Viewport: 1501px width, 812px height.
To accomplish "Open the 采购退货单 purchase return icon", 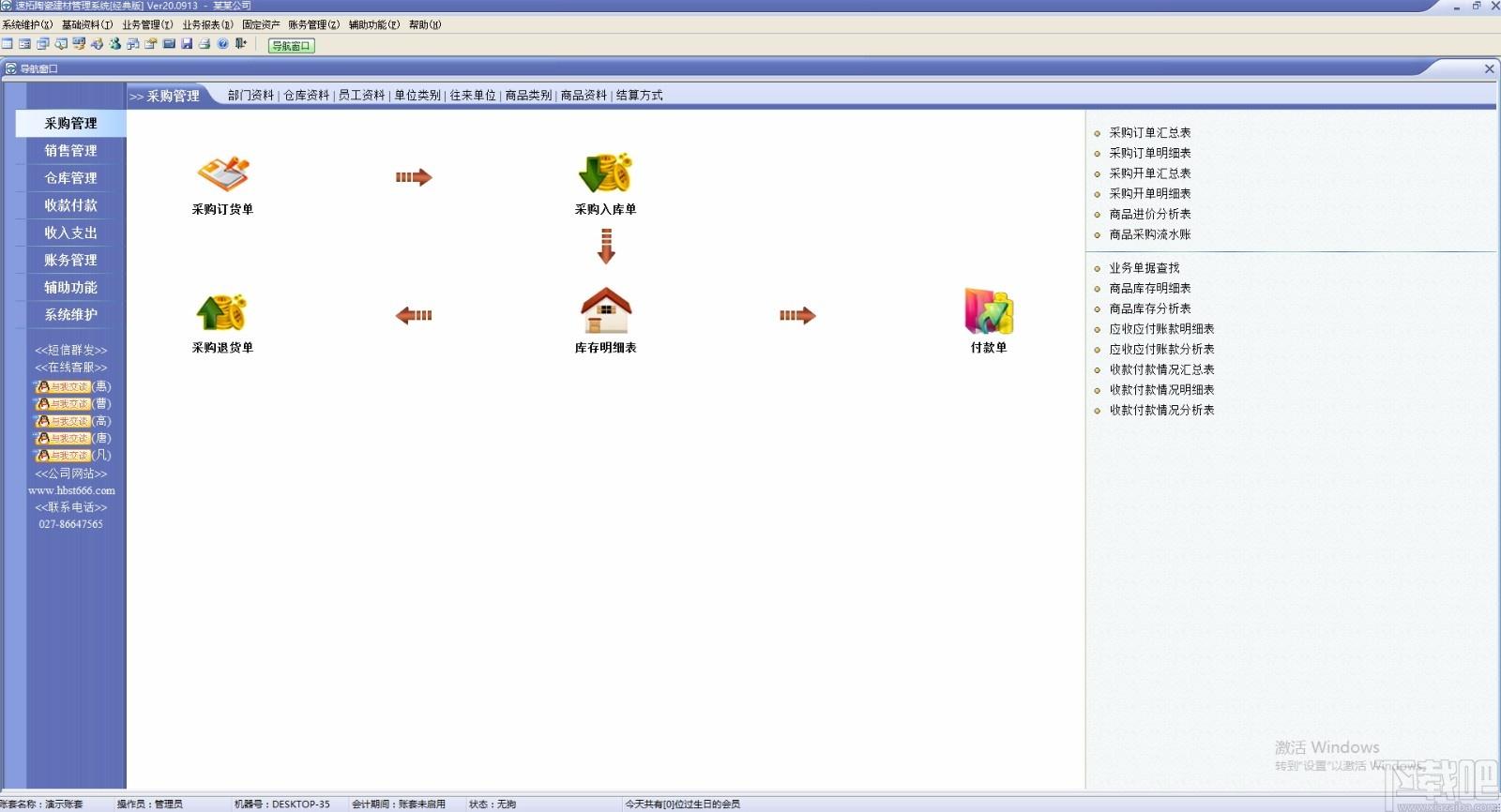I will pyautogui.click(x=222, y=312).
